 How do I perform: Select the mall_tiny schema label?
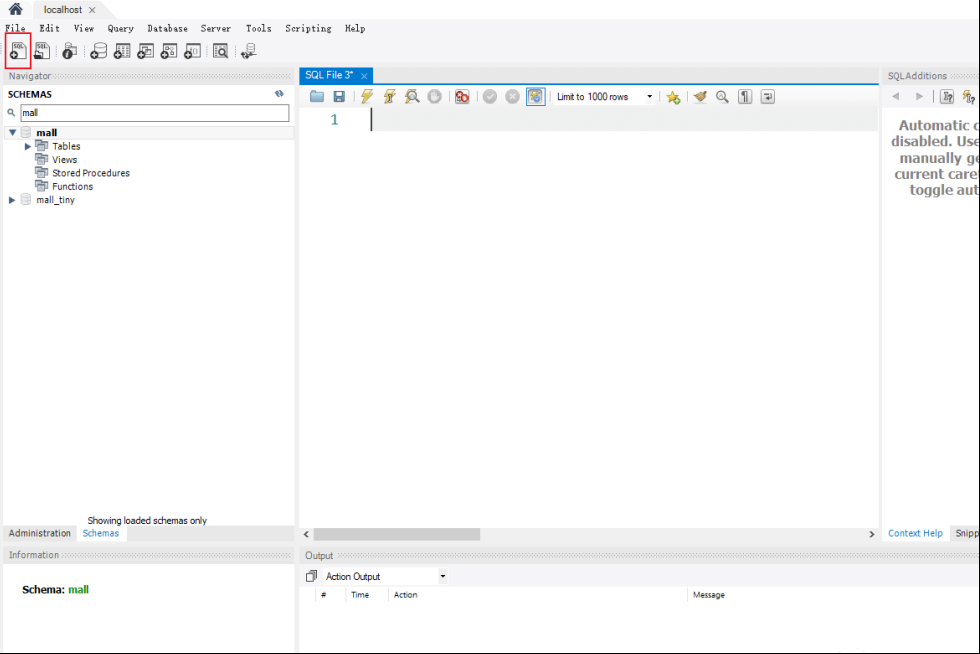pyautogui.click(x=56, y=200)
